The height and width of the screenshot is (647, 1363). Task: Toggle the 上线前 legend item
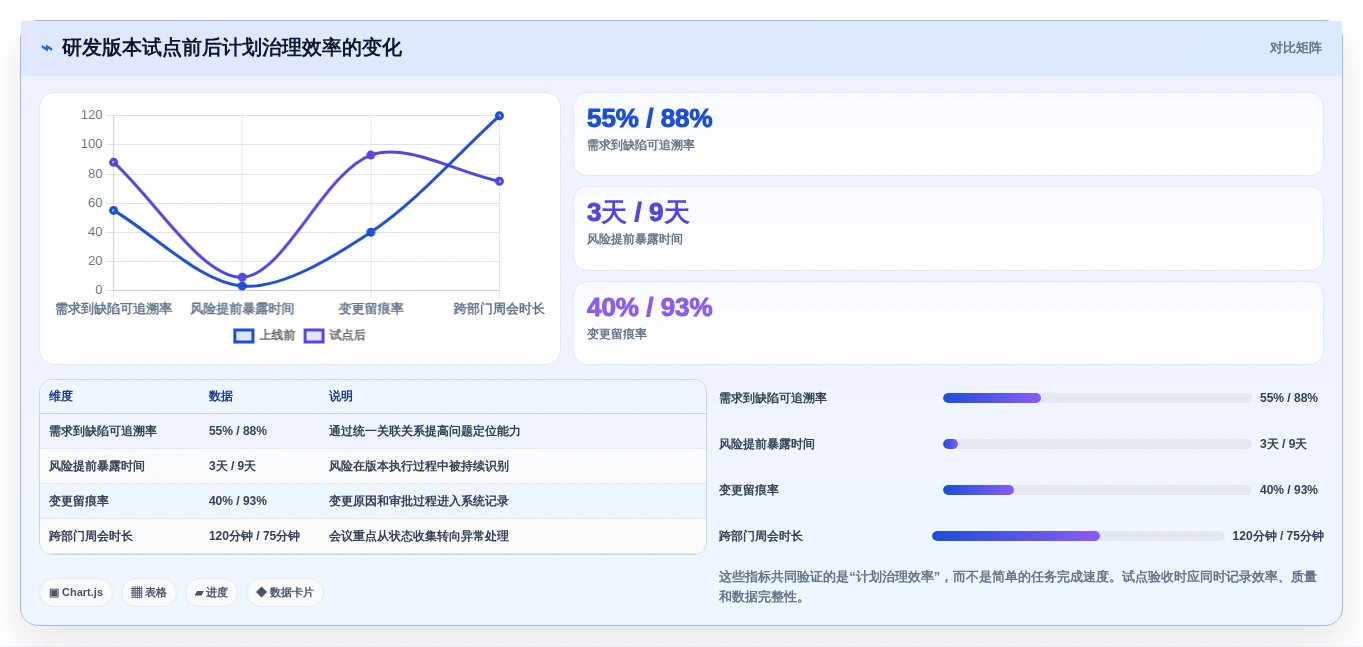point(264,336)
